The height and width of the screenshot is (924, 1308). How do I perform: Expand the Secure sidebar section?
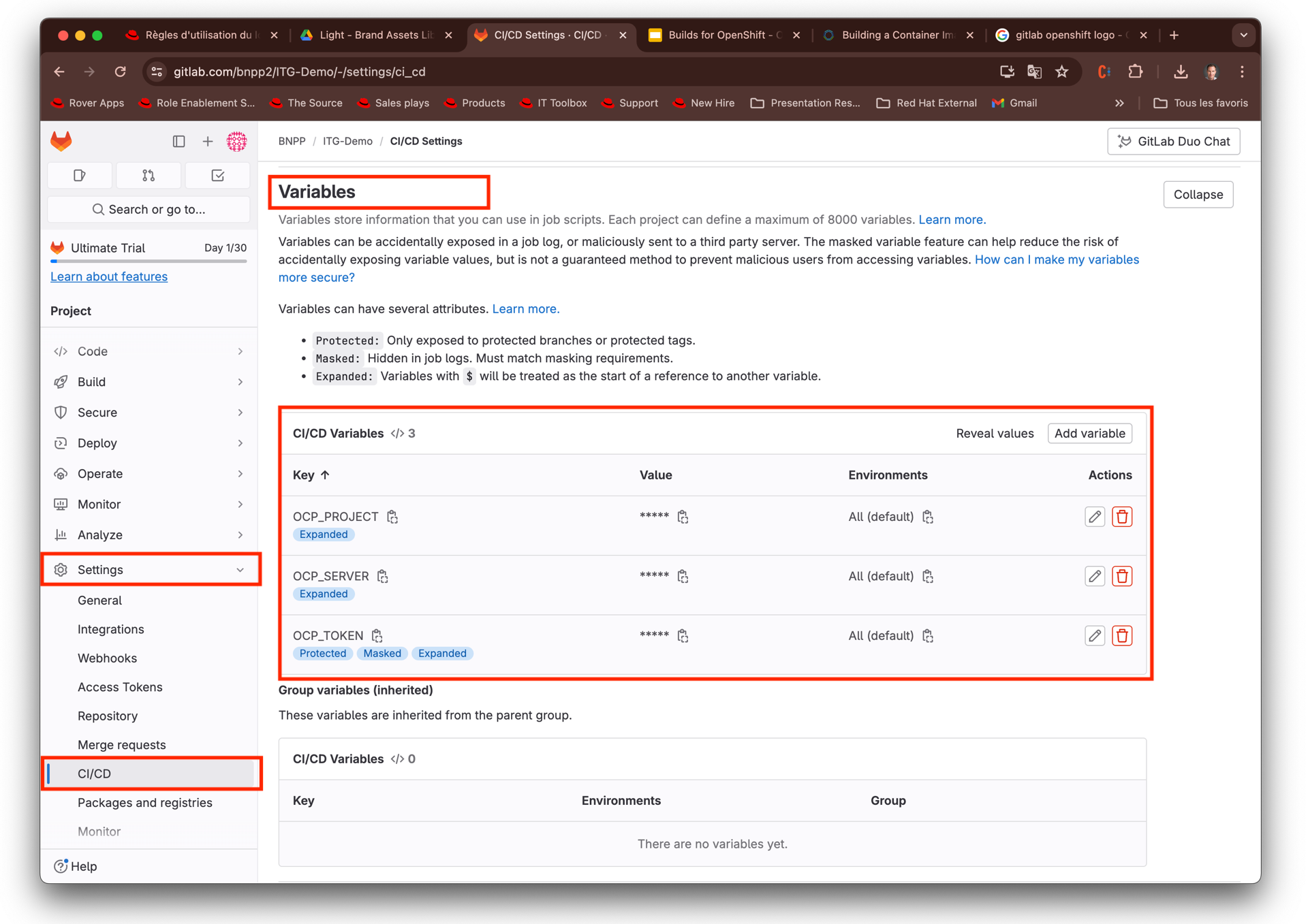pyautogui.click(x=149, y=413)
